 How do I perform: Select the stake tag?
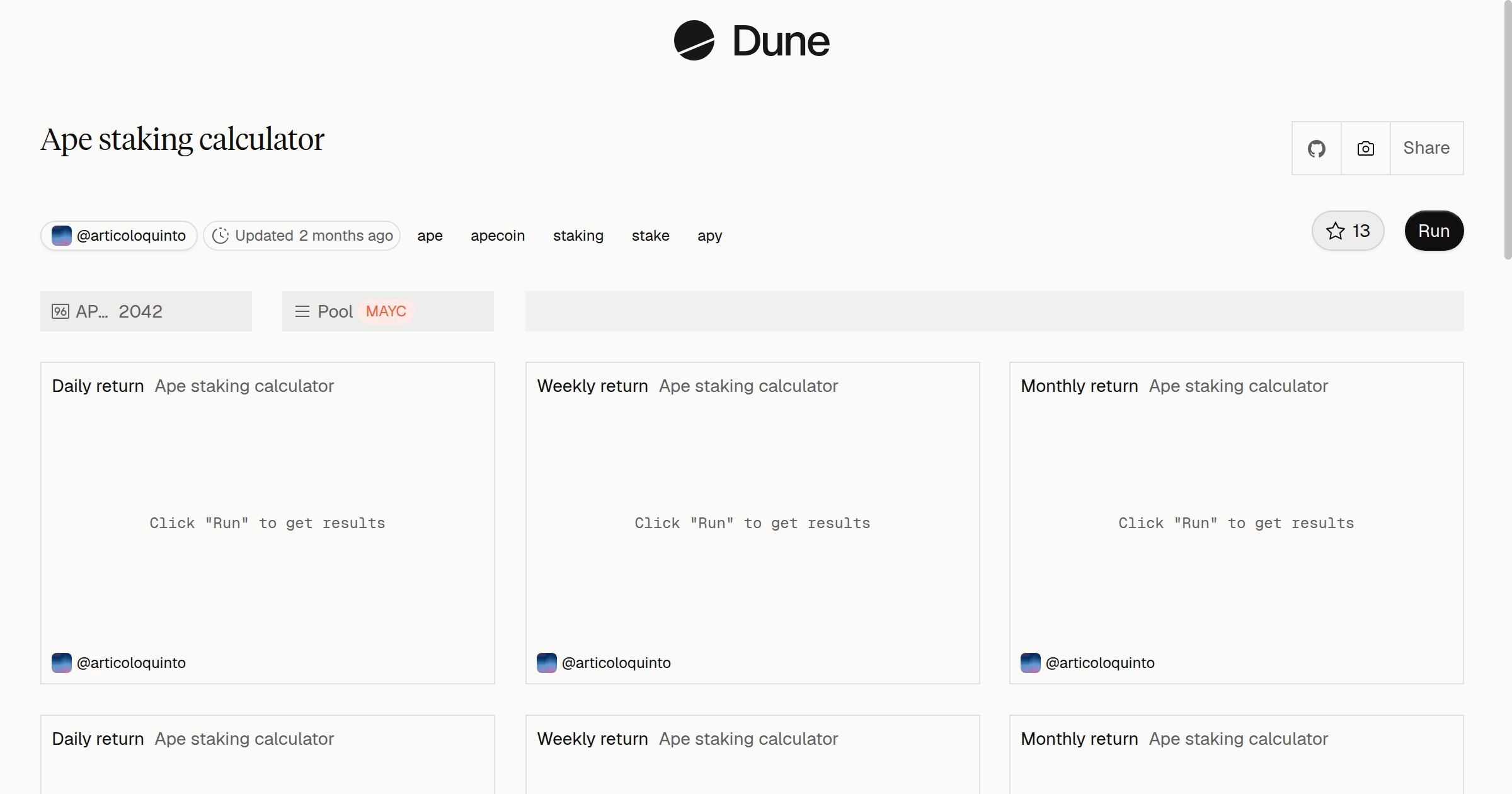click(651, 236)
